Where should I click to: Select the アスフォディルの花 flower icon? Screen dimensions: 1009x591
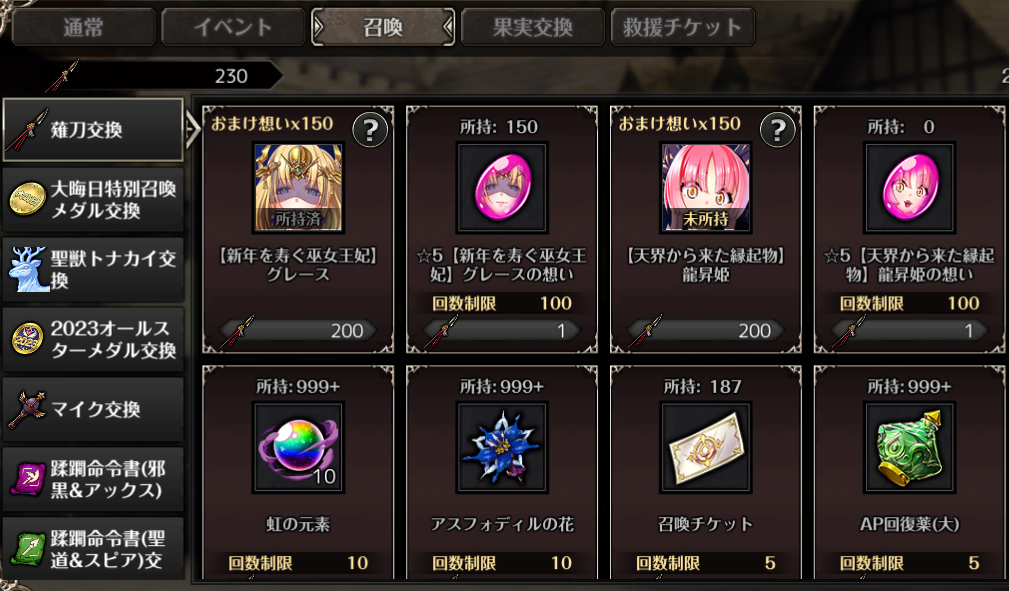(x=502, y=447)
